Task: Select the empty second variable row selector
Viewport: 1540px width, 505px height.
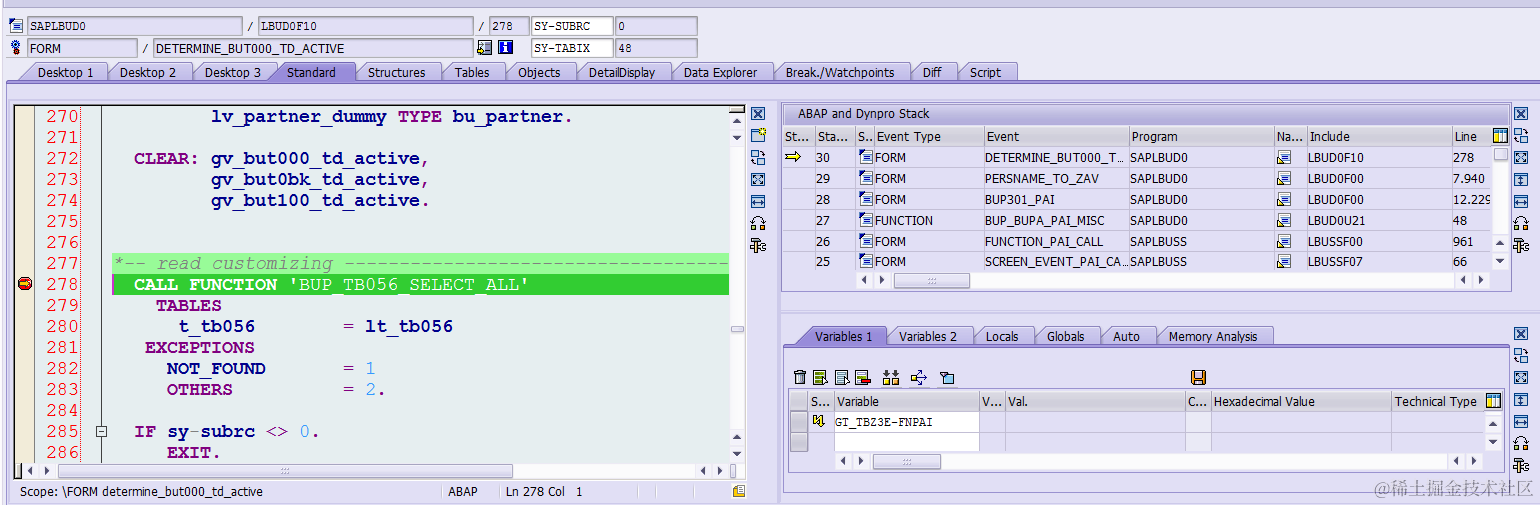Action: (x=799, y=442)
